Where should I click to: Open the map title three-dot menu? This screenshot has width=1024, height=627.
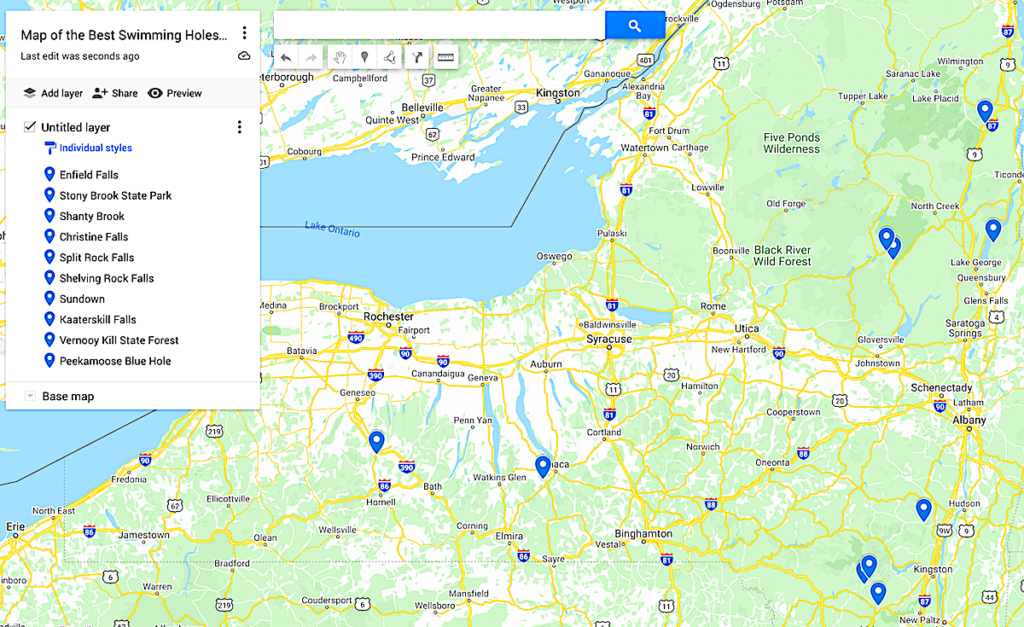coord(244,33)
